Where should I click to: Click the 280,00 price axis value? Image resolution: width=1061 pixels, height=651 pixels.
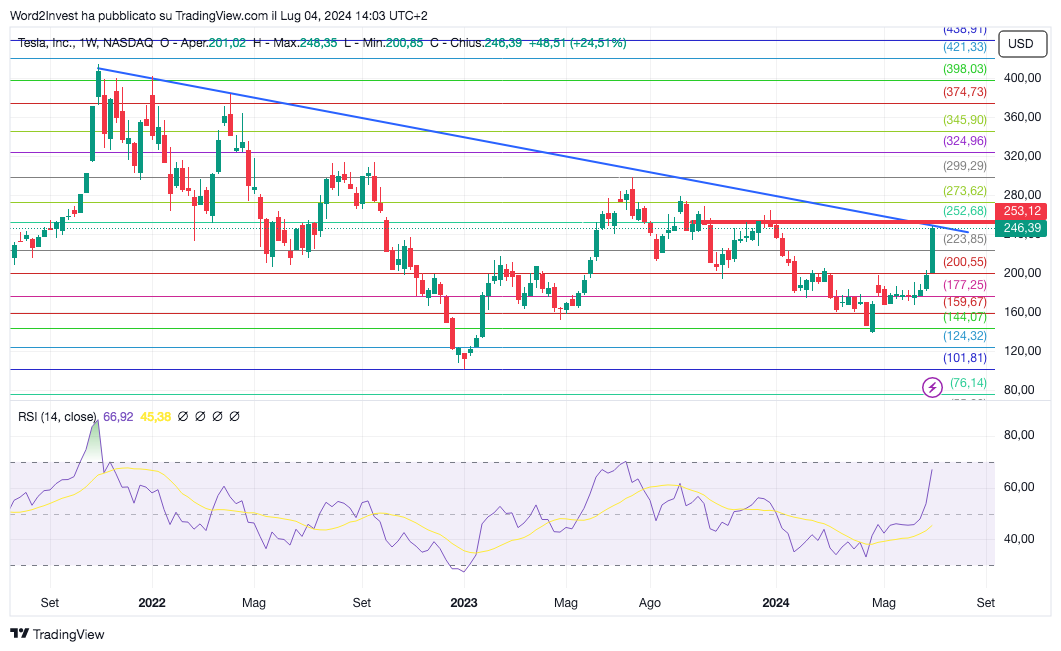(1022, 195)
